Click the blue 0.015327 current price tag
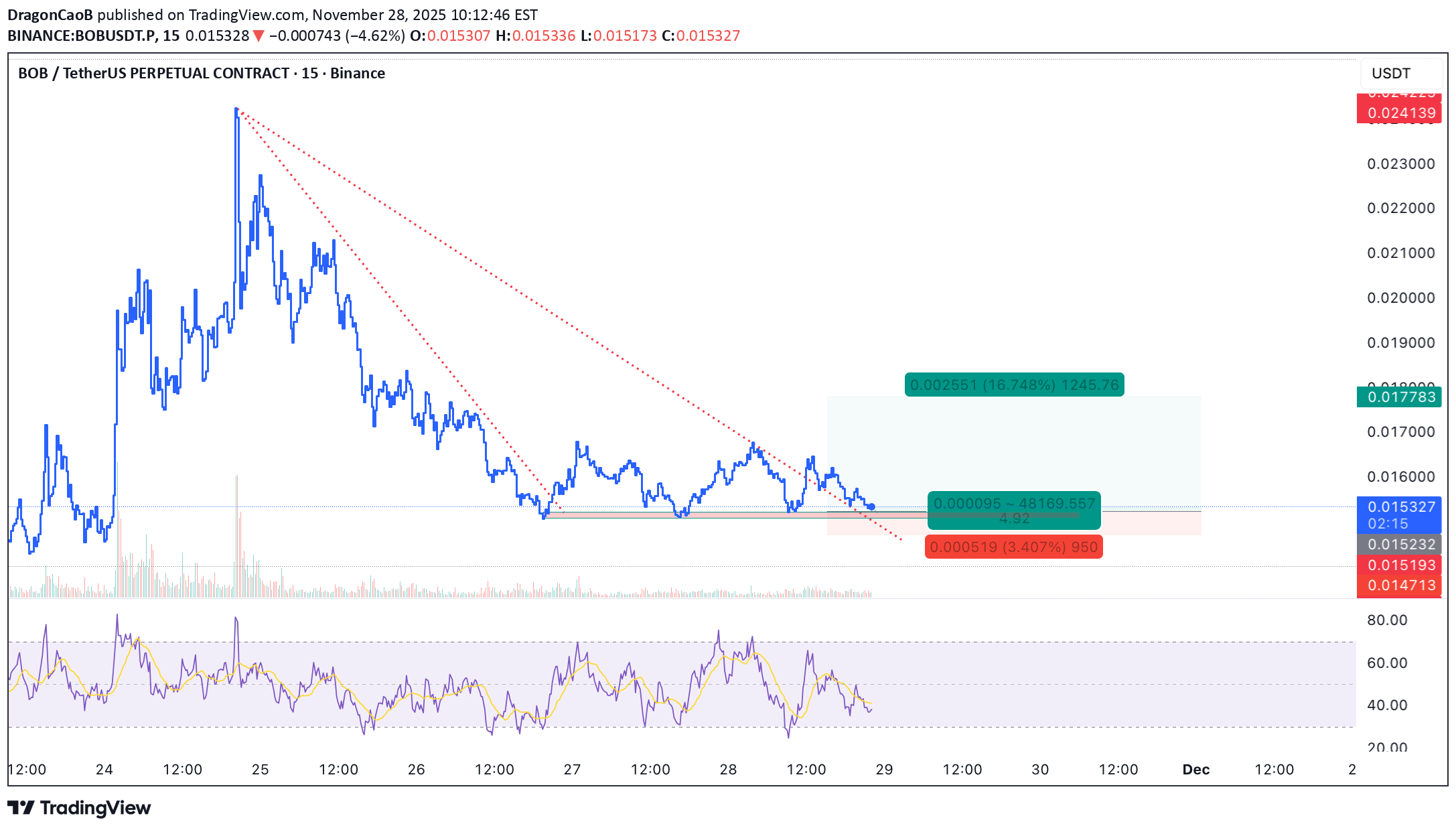This screenshot has height=830, width=1456. 1400,508
